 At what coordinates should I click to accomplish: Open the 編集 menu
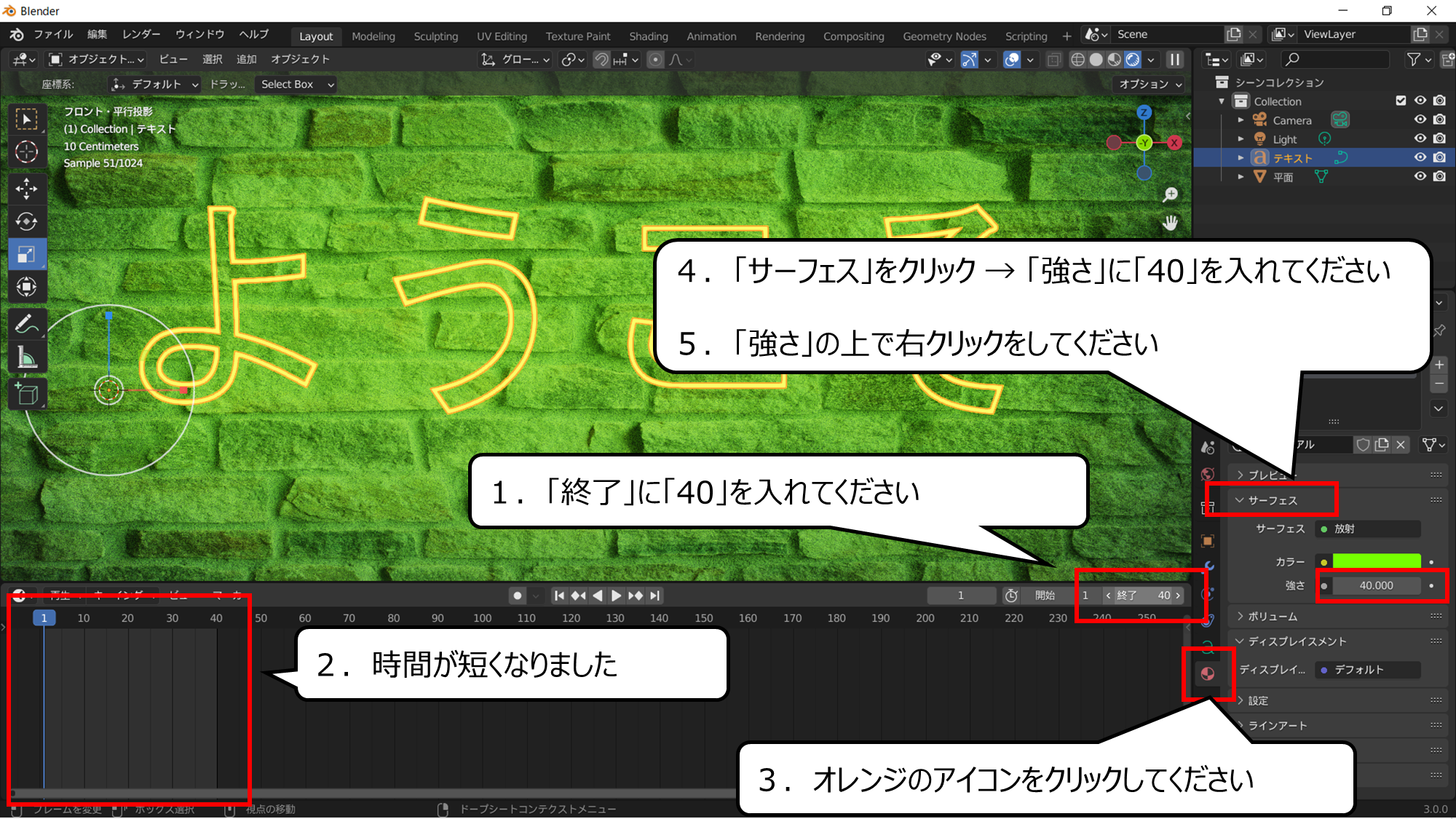point(97,35)
